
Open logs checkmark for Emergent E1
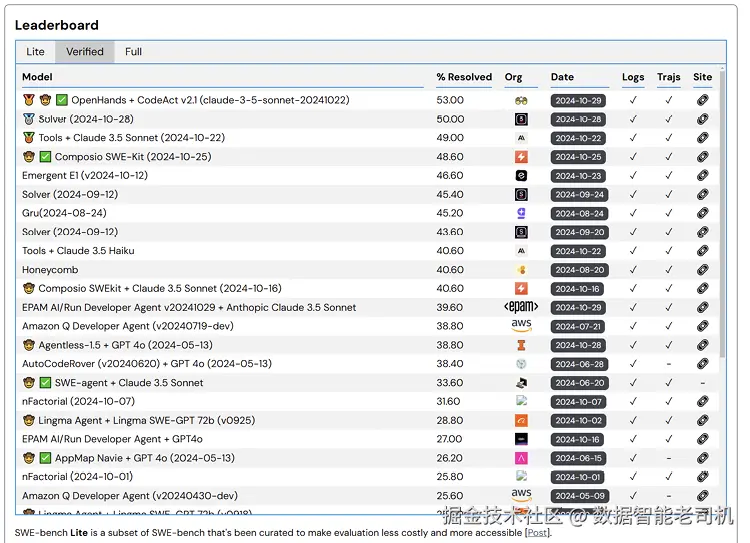pyautogui.click(x=633, y=176)
